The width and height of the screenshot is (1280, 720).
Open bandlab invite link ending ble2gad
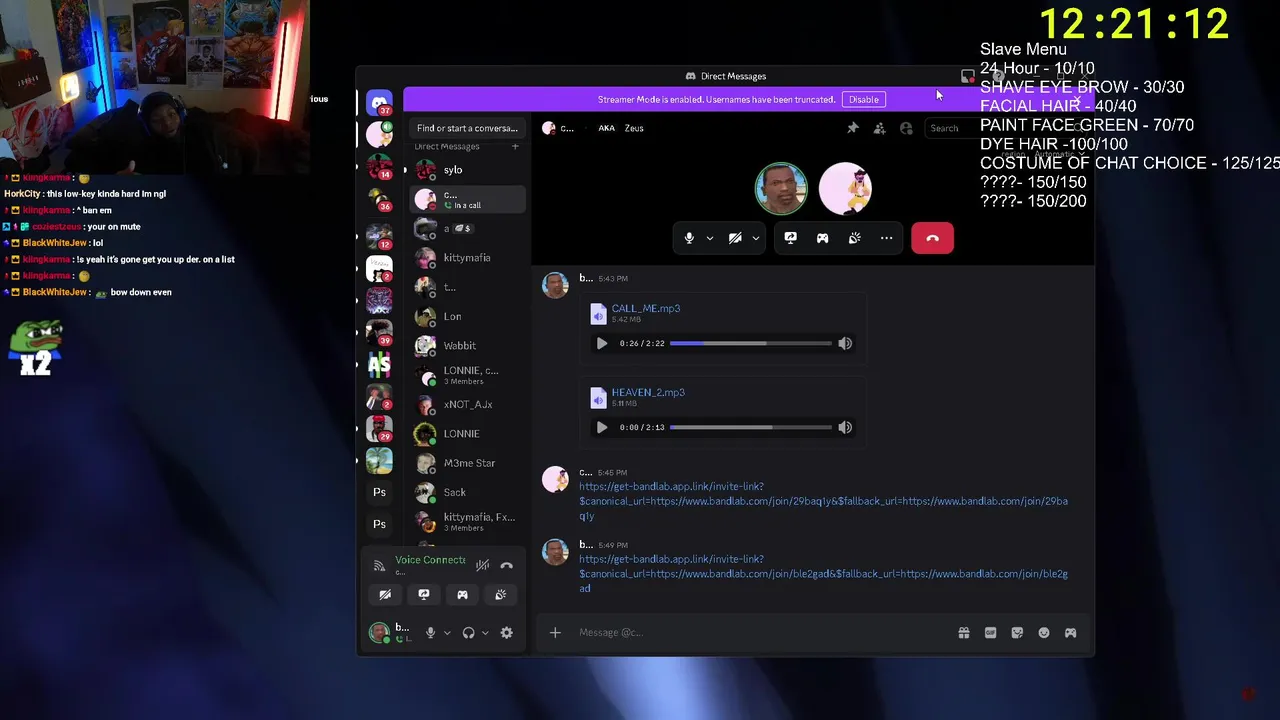pyautogui.click(x=823, y=574)
